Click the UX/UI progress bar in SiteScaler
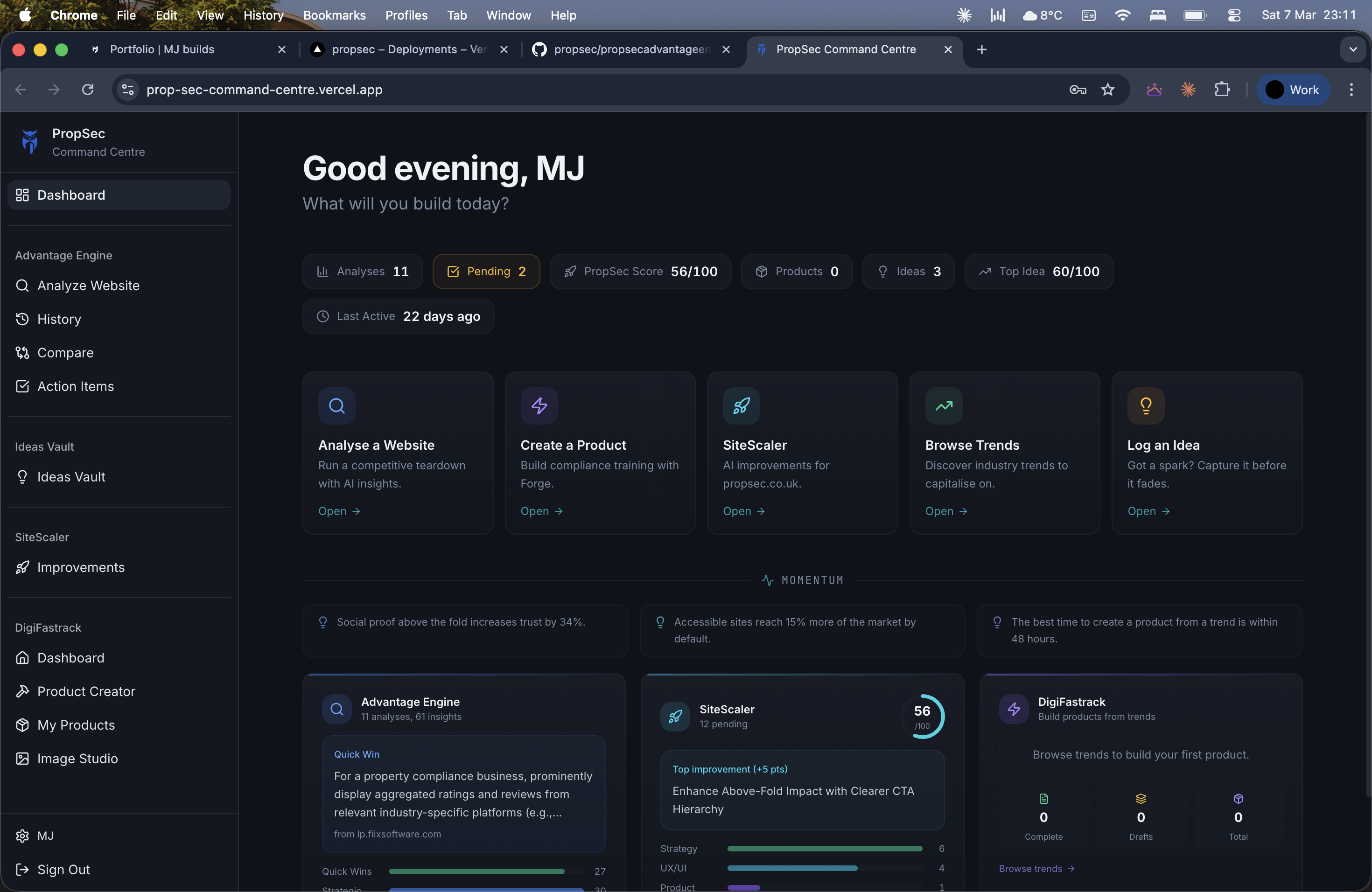The image size is (1372, 892). (x=824, y=868)
